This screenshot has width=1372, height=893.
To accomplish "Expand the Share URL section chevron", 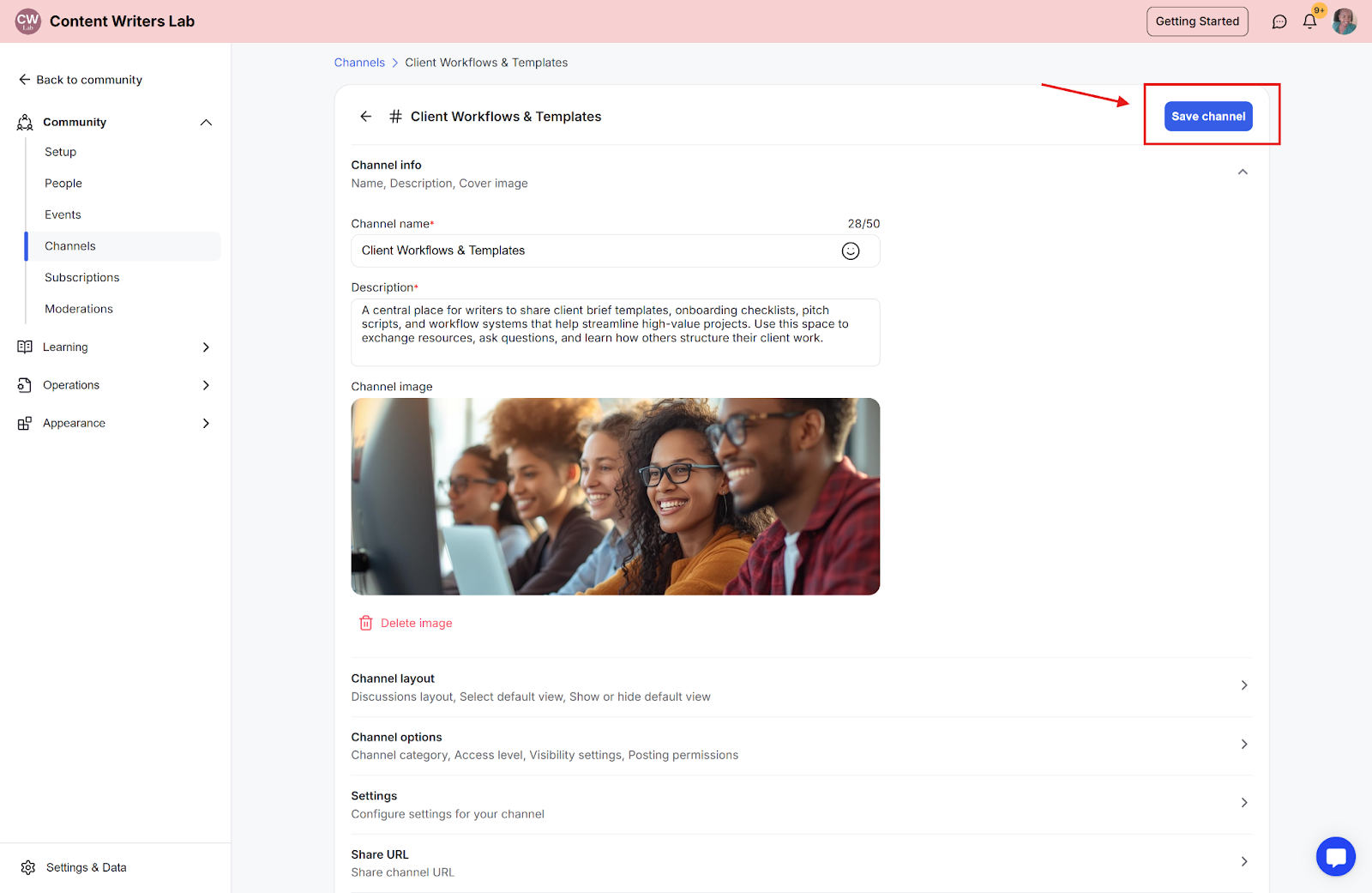I will coord(1244,861).
